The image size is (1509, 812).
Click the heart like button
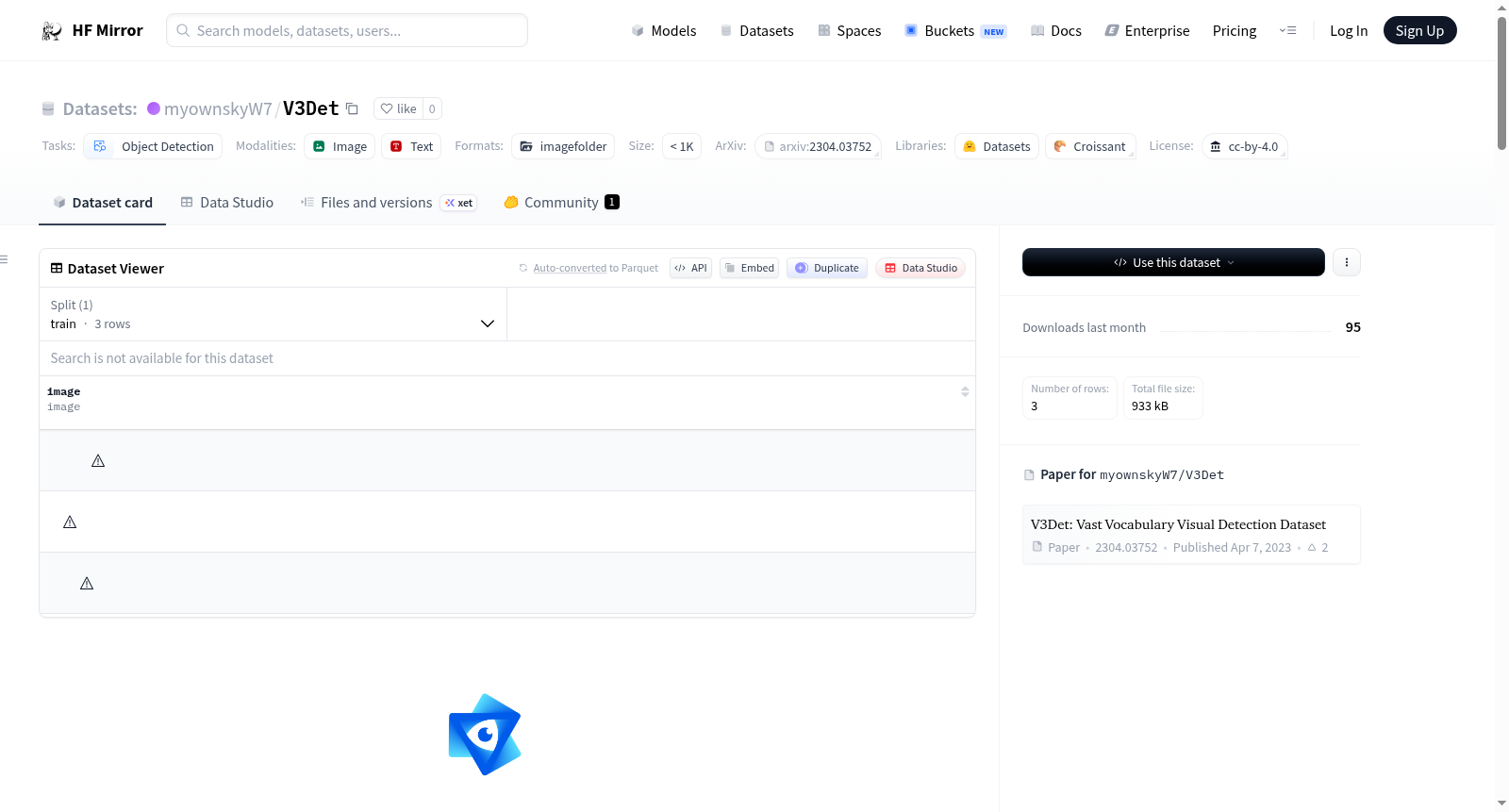398,108
